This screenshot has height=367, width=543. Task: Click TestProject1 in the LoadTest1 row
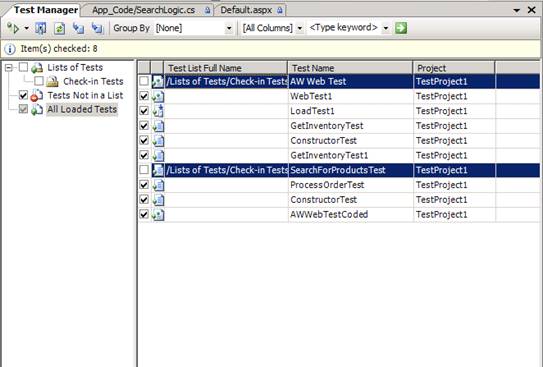pyautogui.click(x=442, y=111)
